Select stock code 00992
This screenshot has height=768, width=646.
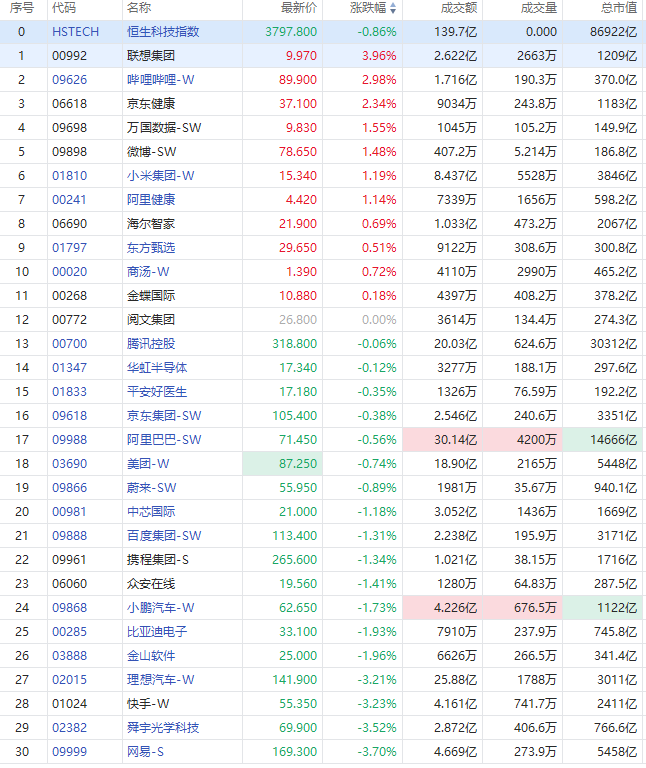(x=70, y=56)
